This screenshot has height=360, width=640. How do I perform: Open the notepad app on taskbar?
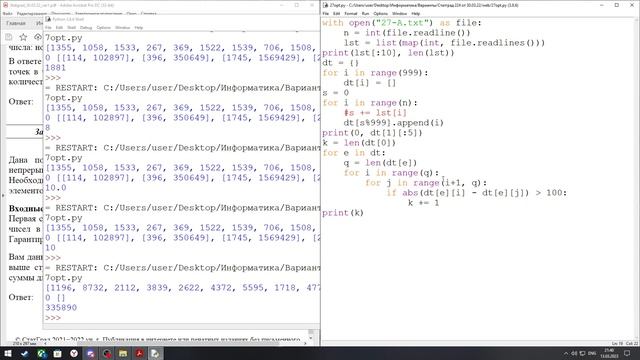(x=58, y=353)
